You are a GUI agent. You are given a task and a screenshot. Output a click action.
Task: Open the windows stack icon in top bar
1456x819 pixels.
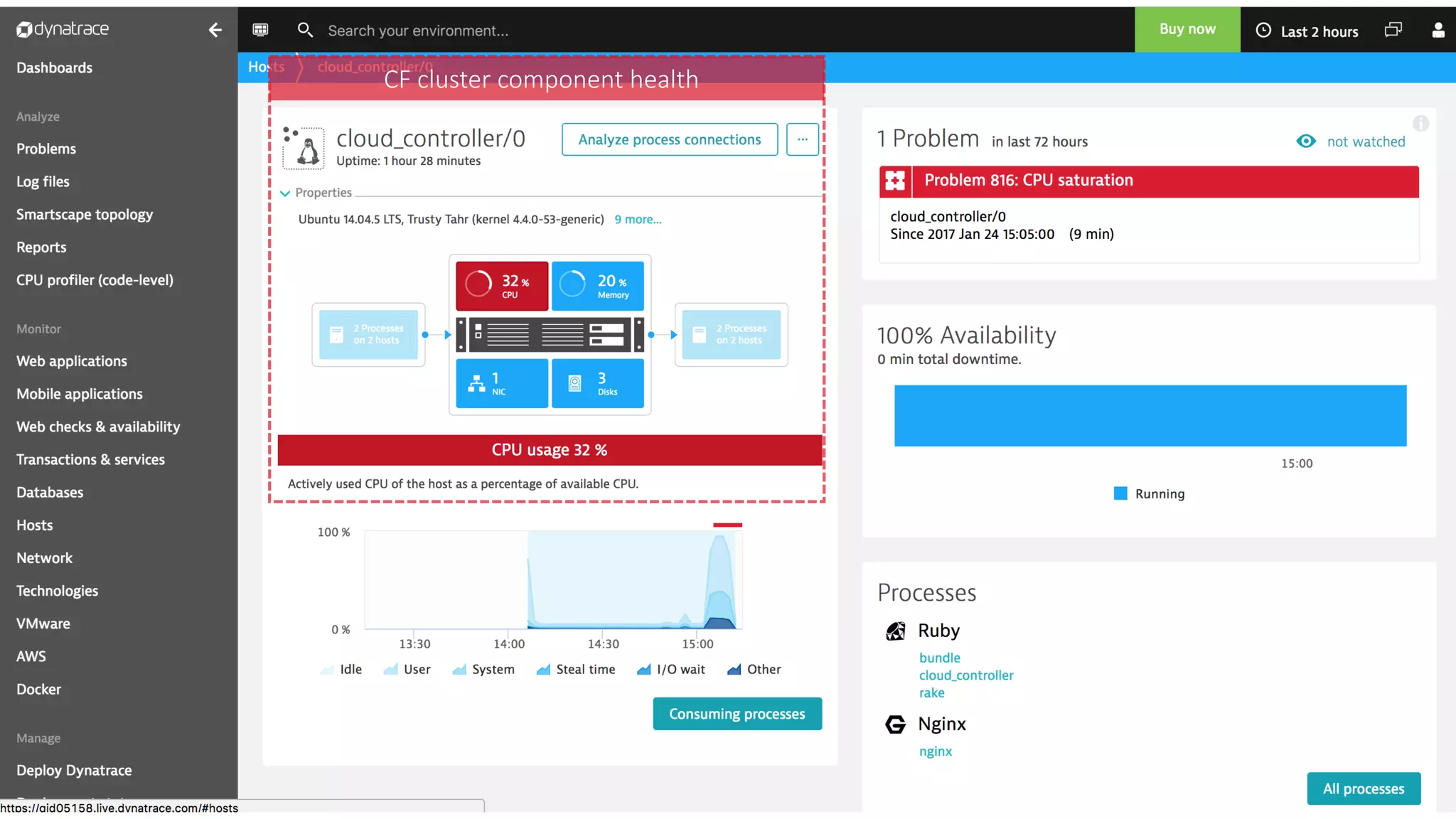pyautogui.click(x=1393, y=30)
